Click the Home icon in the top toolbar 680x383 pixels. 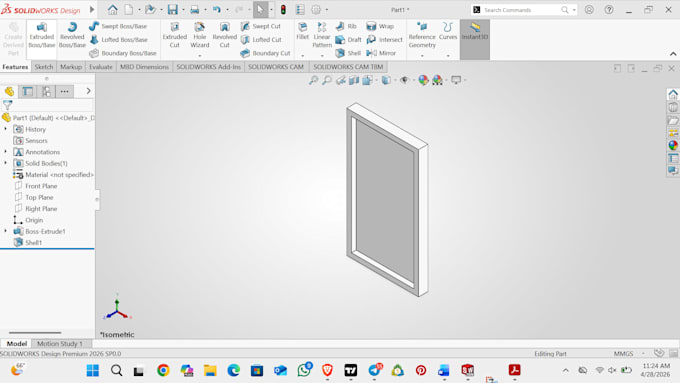(x=112, y=10)
